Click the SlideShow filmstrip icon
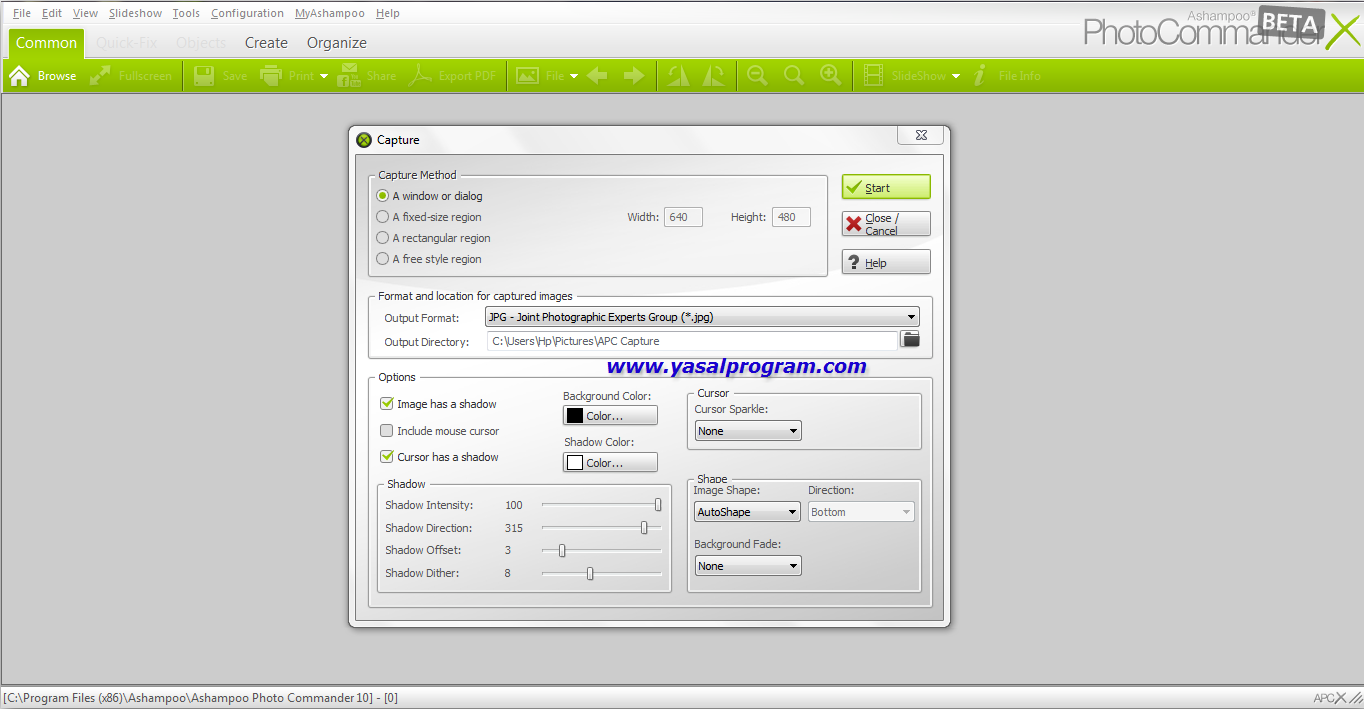This screenshot has height=709, width=1364. click(x=873, y=76)
